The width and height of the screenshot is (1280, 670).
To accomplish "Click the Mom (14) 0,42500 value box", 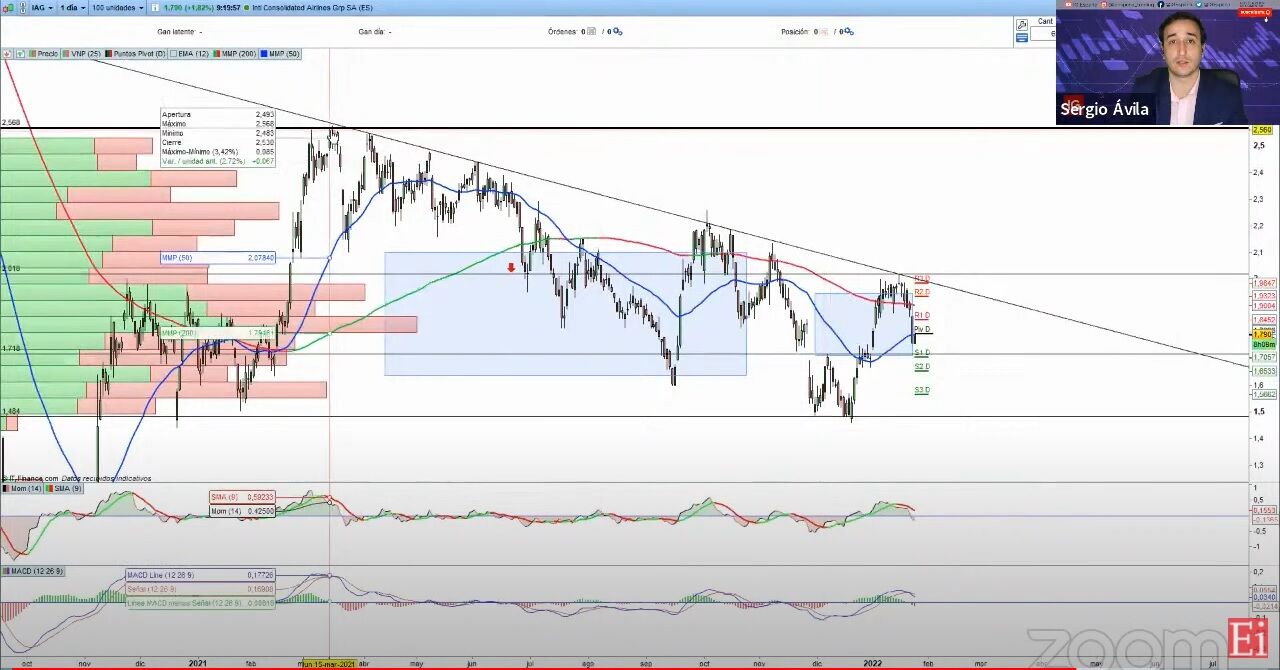I will (x=243, y=510).
